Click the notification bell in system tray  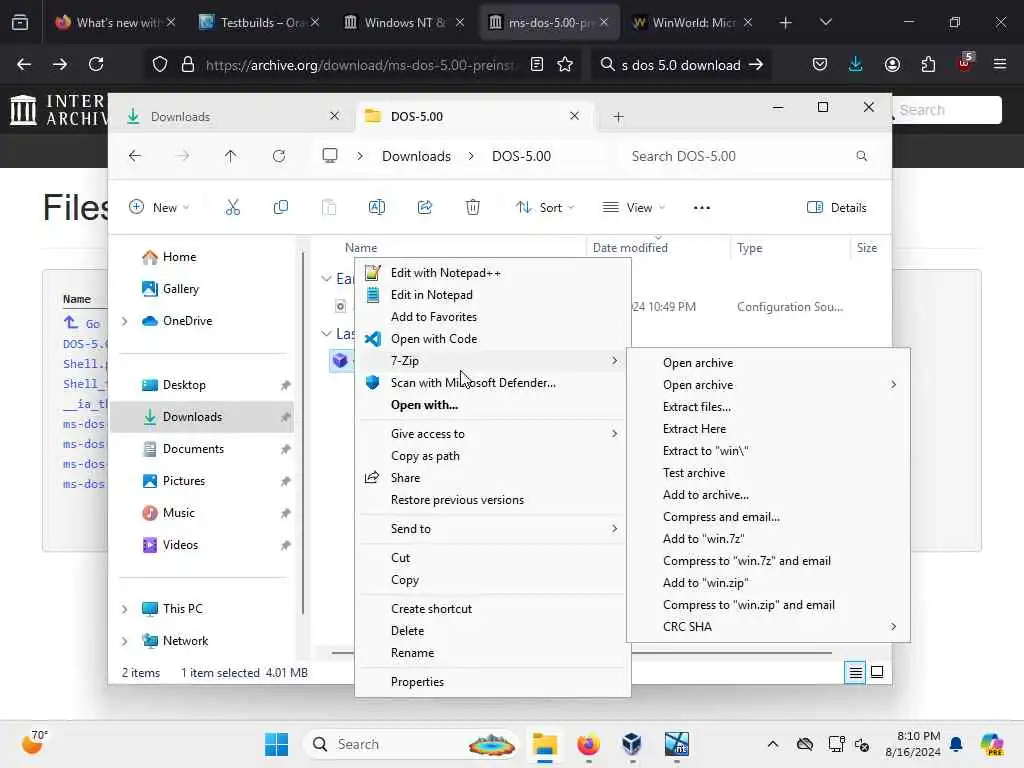tap(956, 744)
